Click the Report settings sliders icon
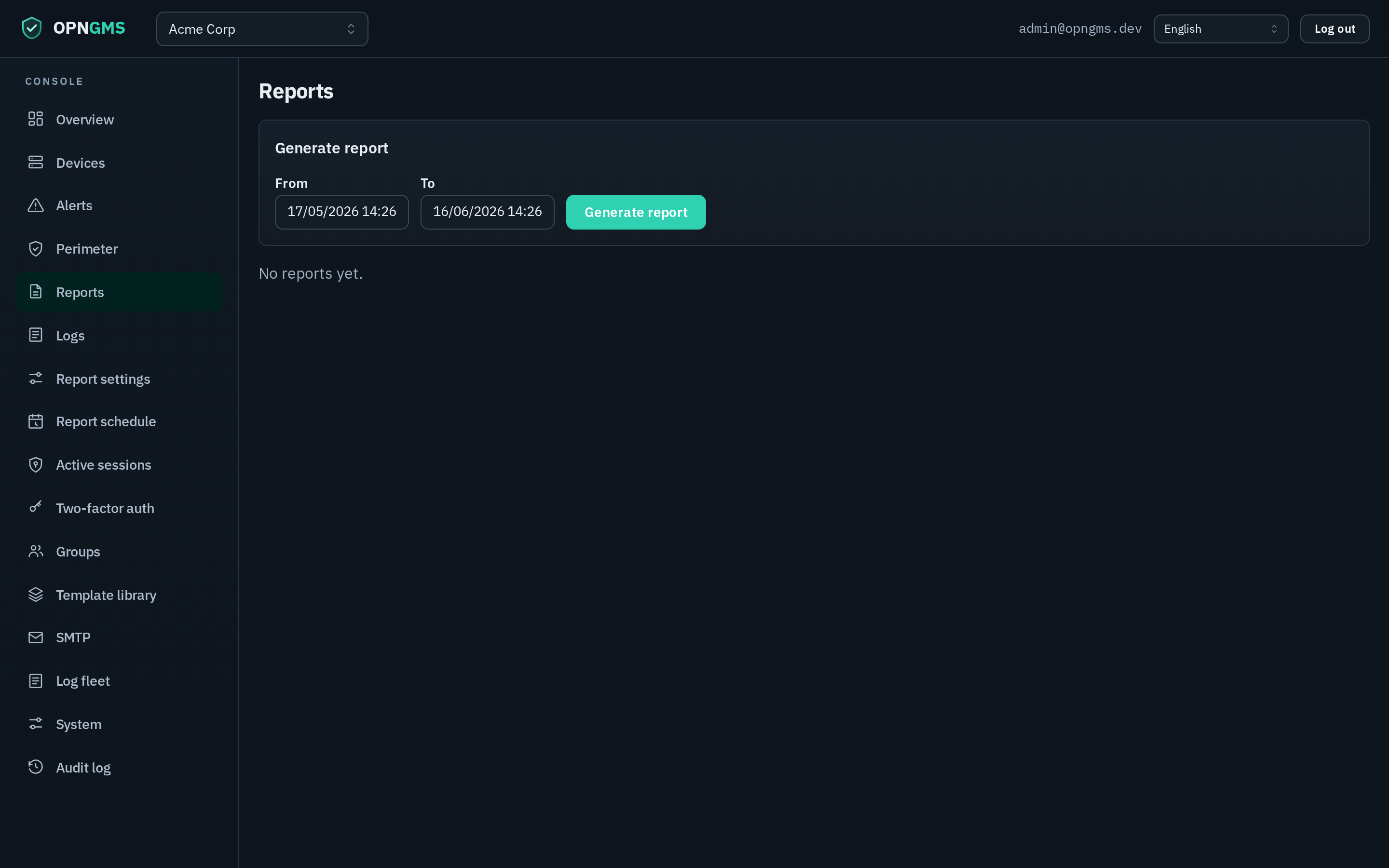Image resolution: width=1389 pixels, height=868 pixels. pyautogui.click(x=36, y=379)
